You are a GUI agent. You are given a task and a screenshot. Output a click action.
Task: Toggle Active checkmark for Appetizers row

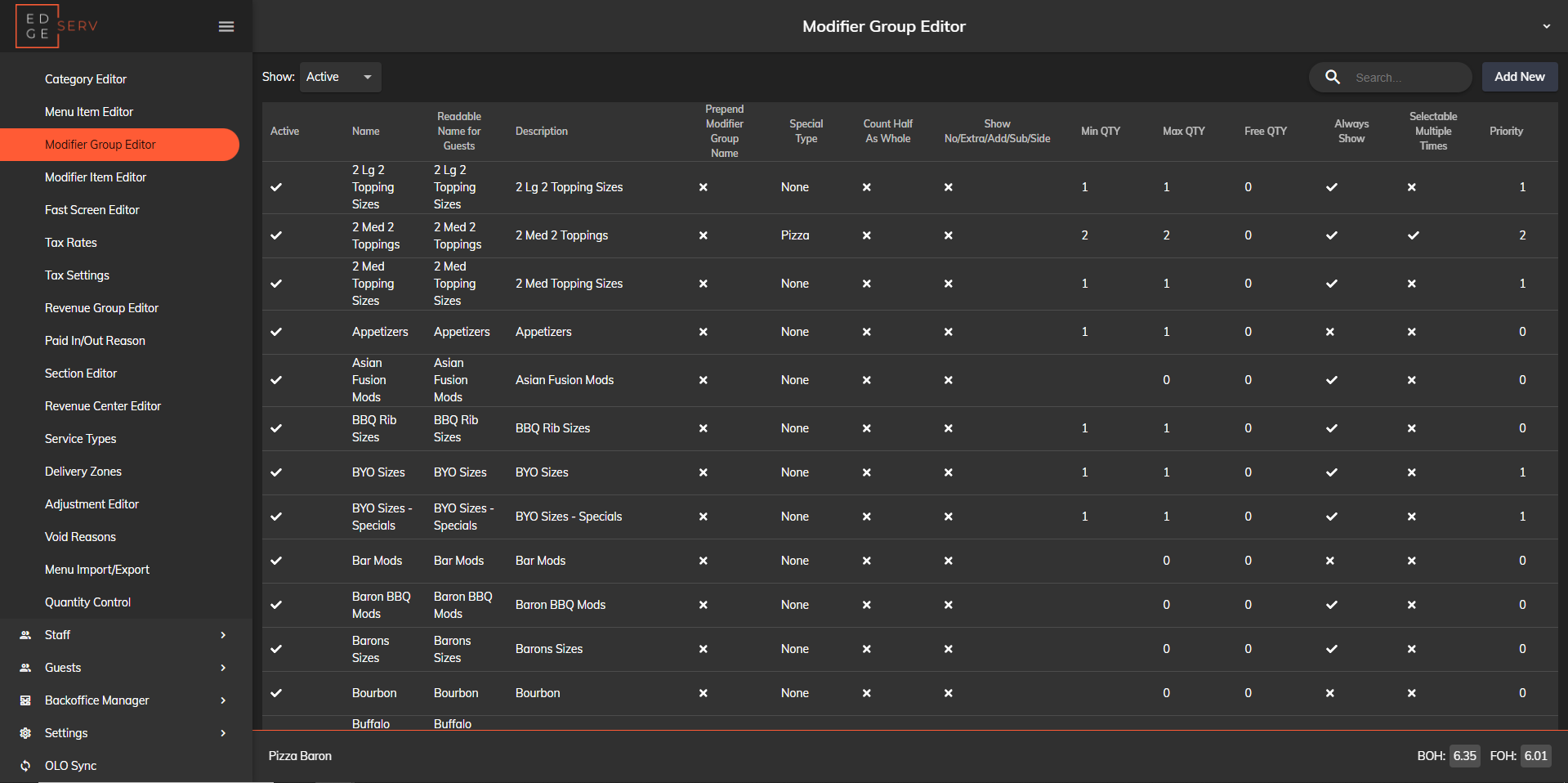click(x=276, y=332)
